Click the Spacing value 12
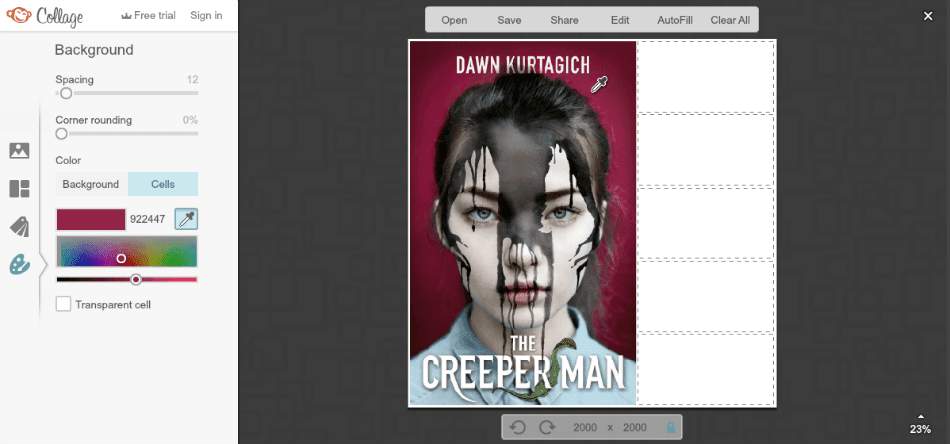The height and width of the screenshot is (444, 950). pyautogui.click(x=193, y=79)
